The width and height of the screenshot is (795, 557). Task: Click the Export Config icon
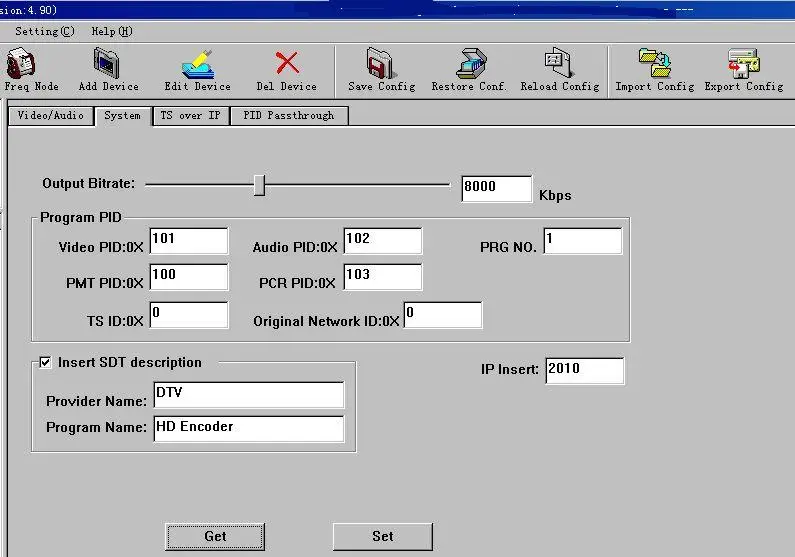coord(743,63)
